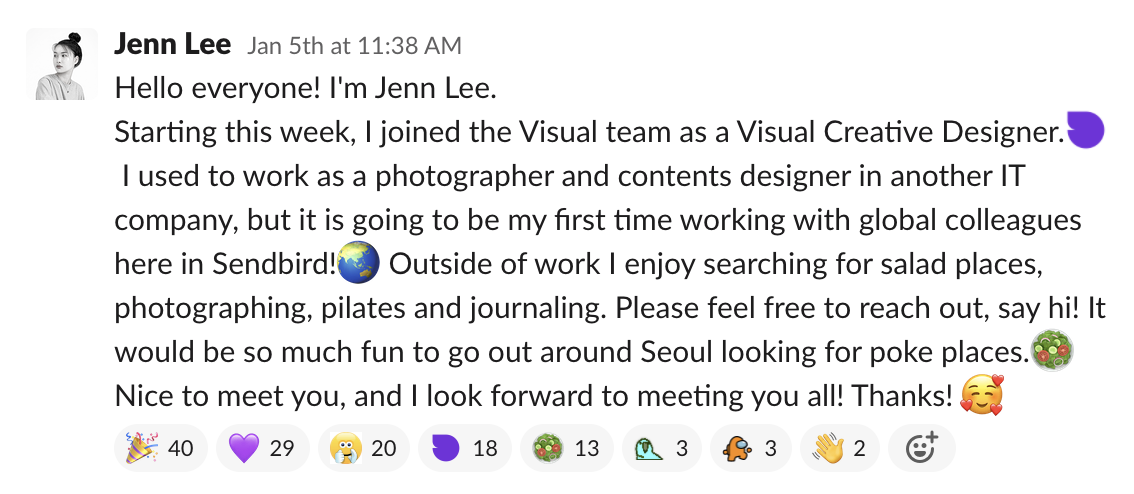Toggle the purple heart reaction
The width and height of the screenshot is (1134, 494).
tap(261, 448)
